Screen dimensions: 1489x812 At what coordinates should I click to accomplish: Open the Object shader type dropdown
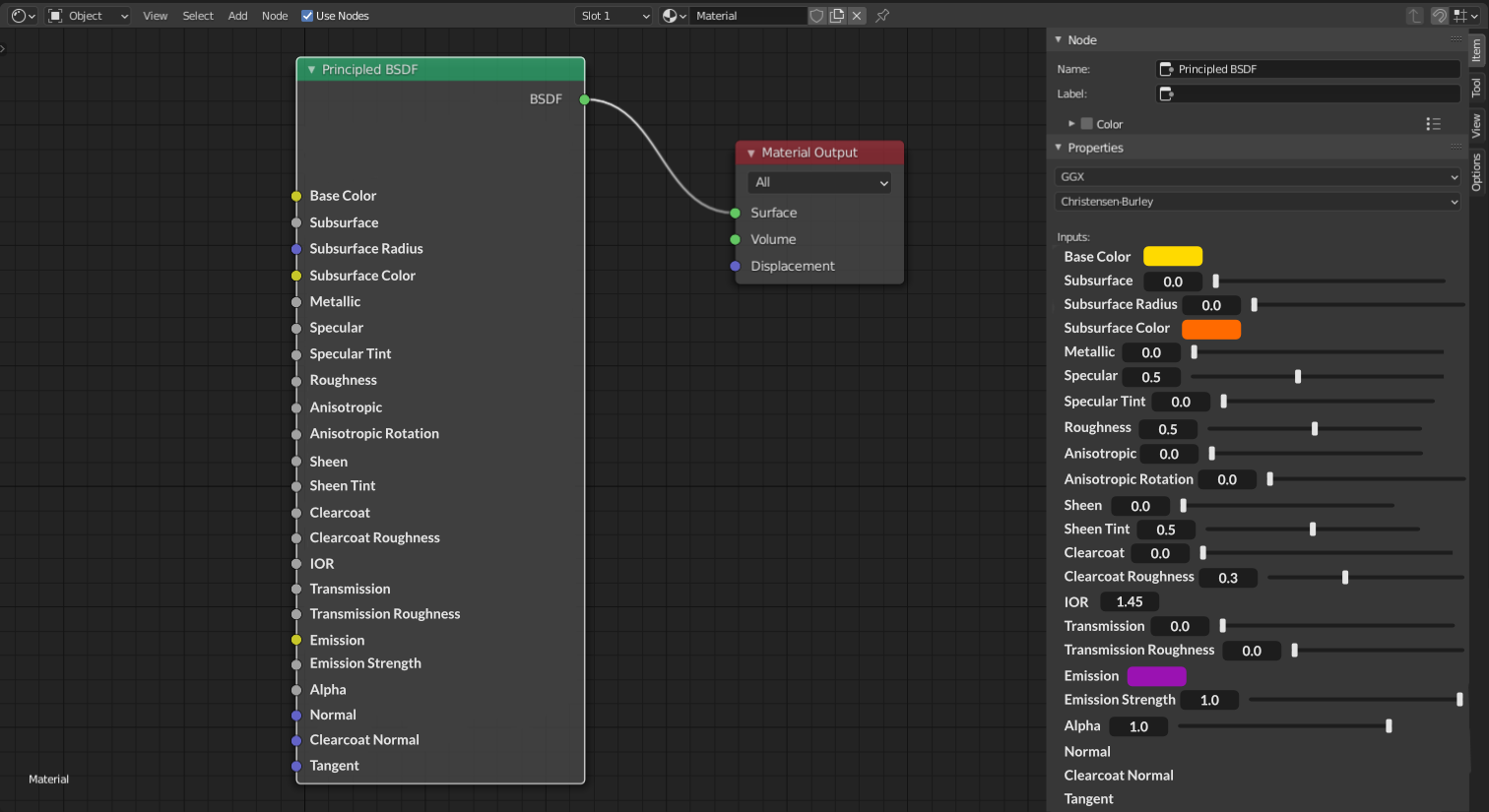coord(89,16)
